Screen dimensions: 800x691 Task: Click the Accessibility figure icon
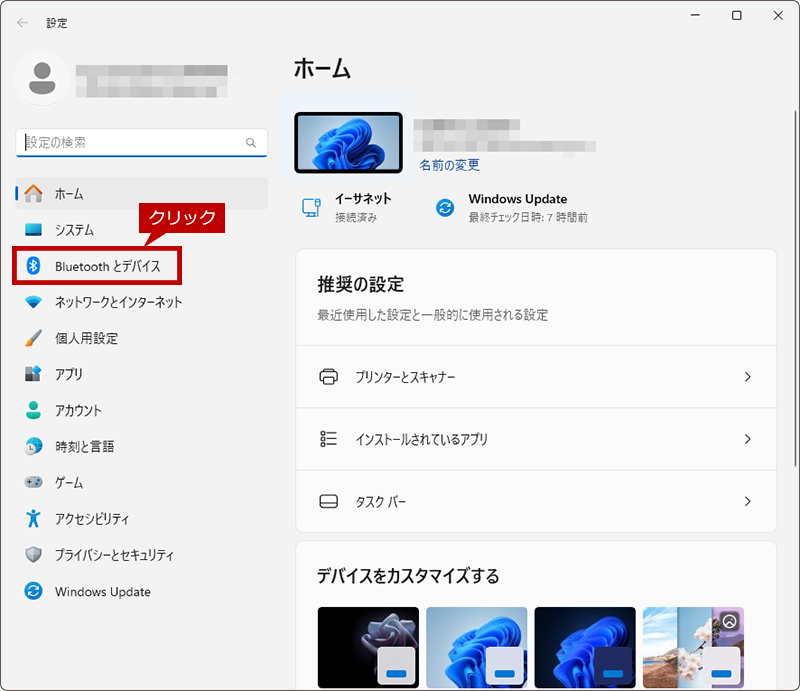click(33, 518)
